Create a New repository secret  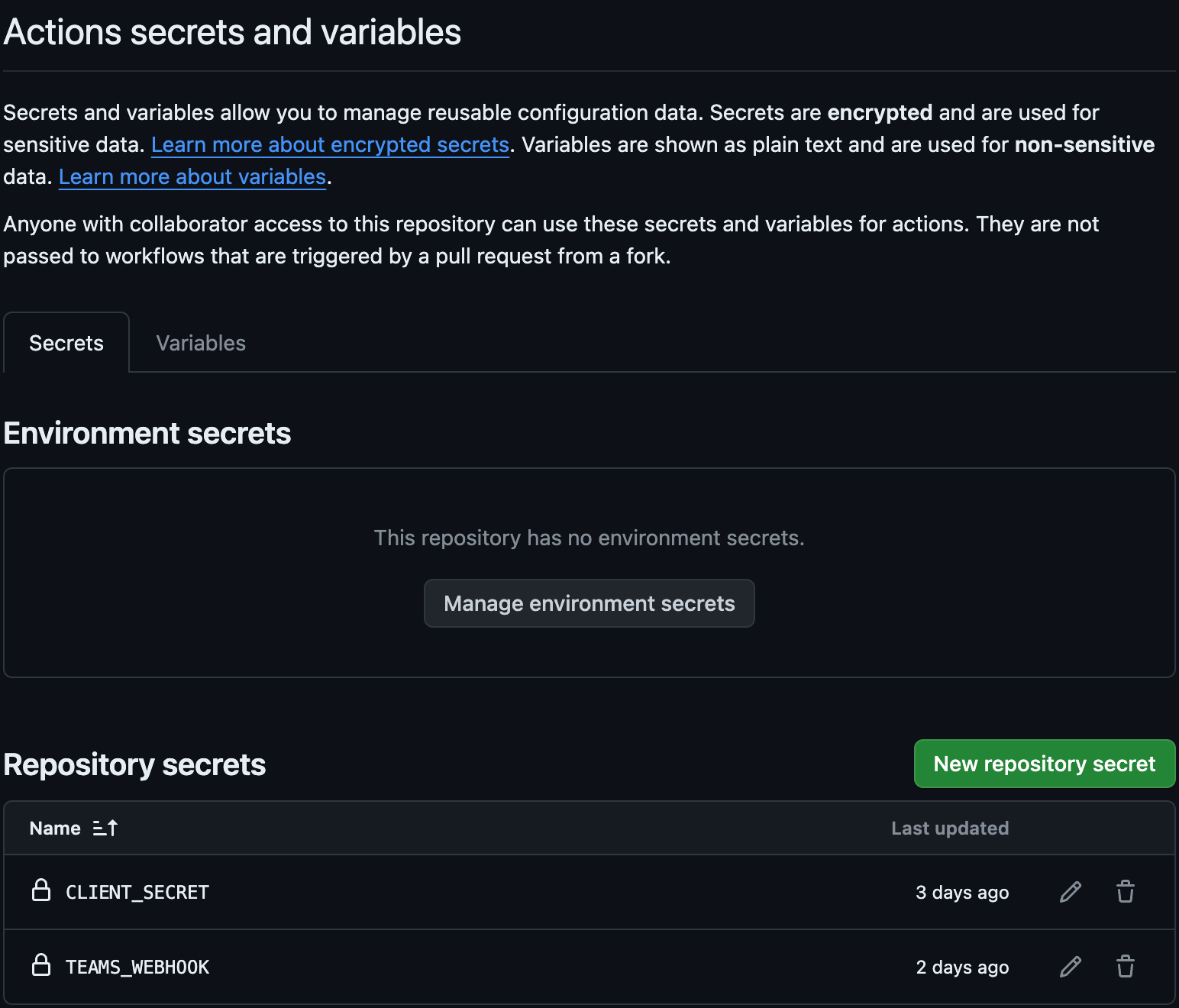pyautogui.click(x=1044, y=764)
